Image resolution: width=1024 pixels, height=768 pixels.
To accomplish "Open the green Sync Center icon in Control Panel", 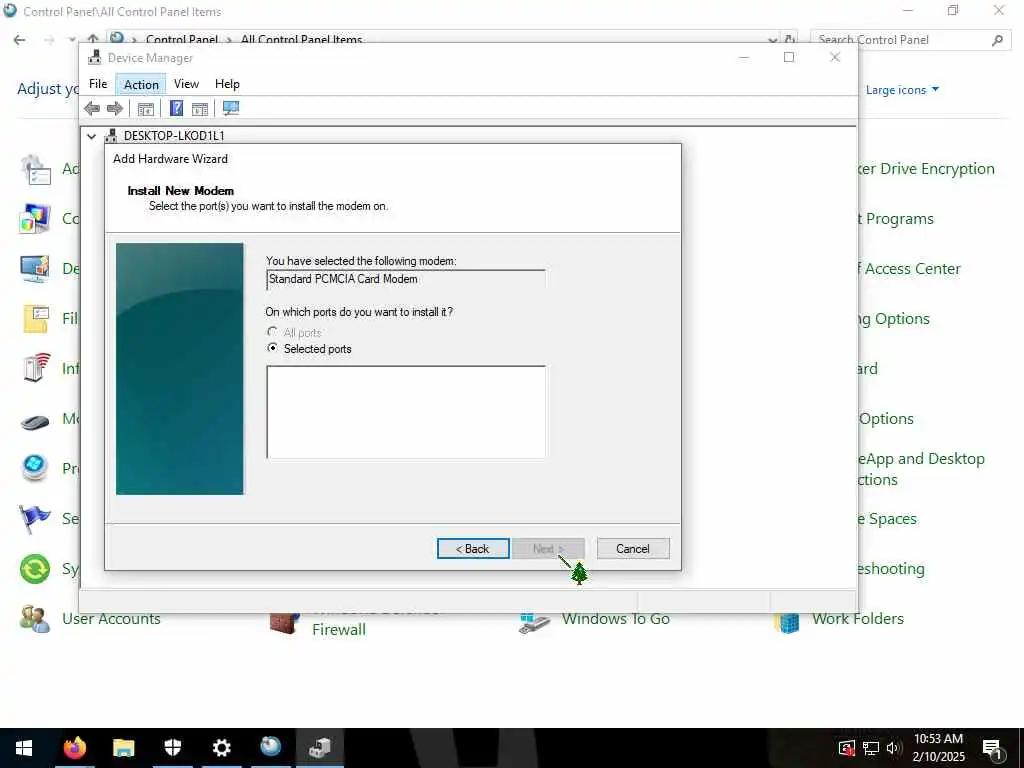I will click(x=35, y=569).
